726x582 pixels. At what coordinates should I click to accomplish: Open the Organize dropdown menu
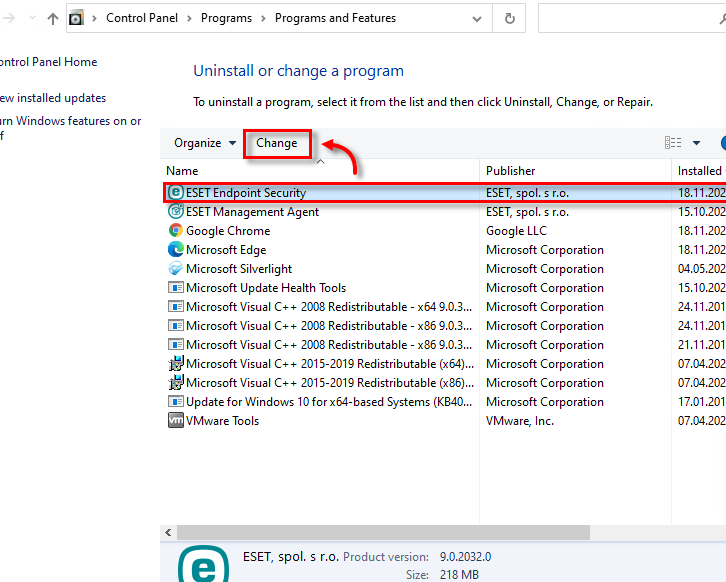click(205, 143)
